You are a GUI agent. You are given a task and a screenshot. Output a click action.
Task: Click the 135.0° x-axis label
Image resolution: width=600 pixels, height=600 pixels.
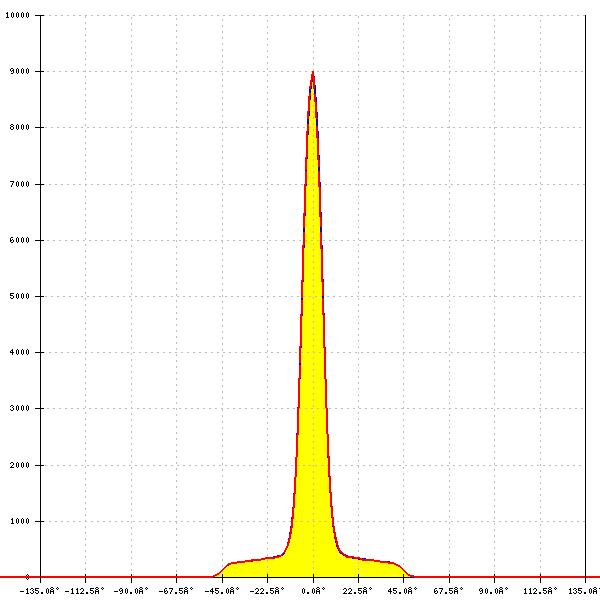point(584,590)
